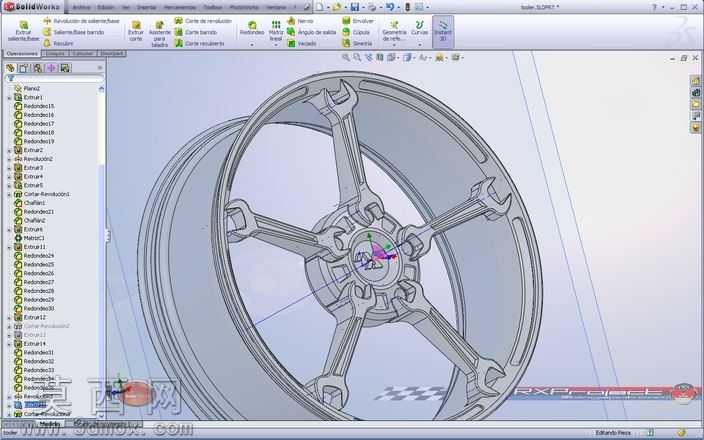This screenshot has width=704, height=440.
Task: Open the Herramientas menu
Action: (180, 7)
